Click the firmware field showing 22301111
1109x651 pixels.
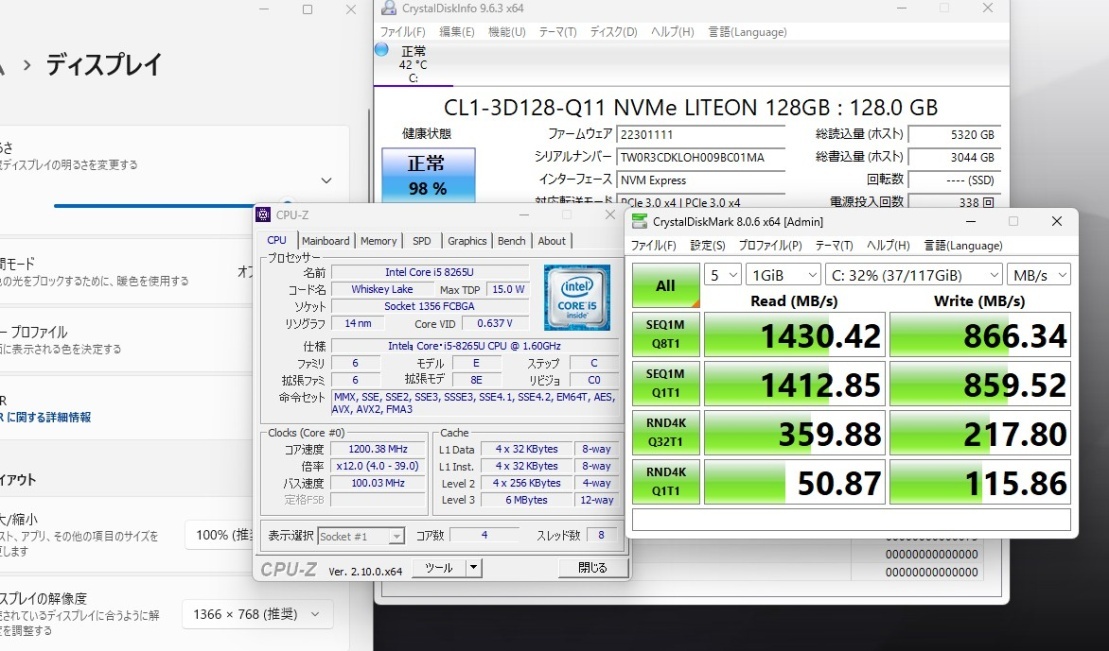(700, 134)
